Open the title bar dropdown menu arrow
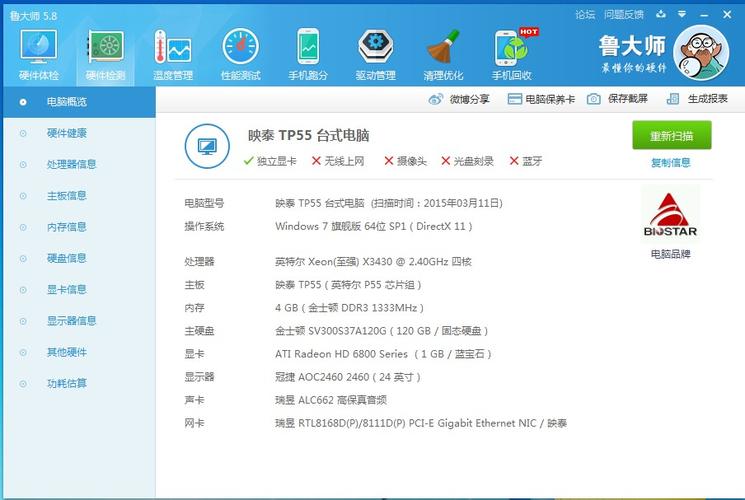 (x=682, y=14)
